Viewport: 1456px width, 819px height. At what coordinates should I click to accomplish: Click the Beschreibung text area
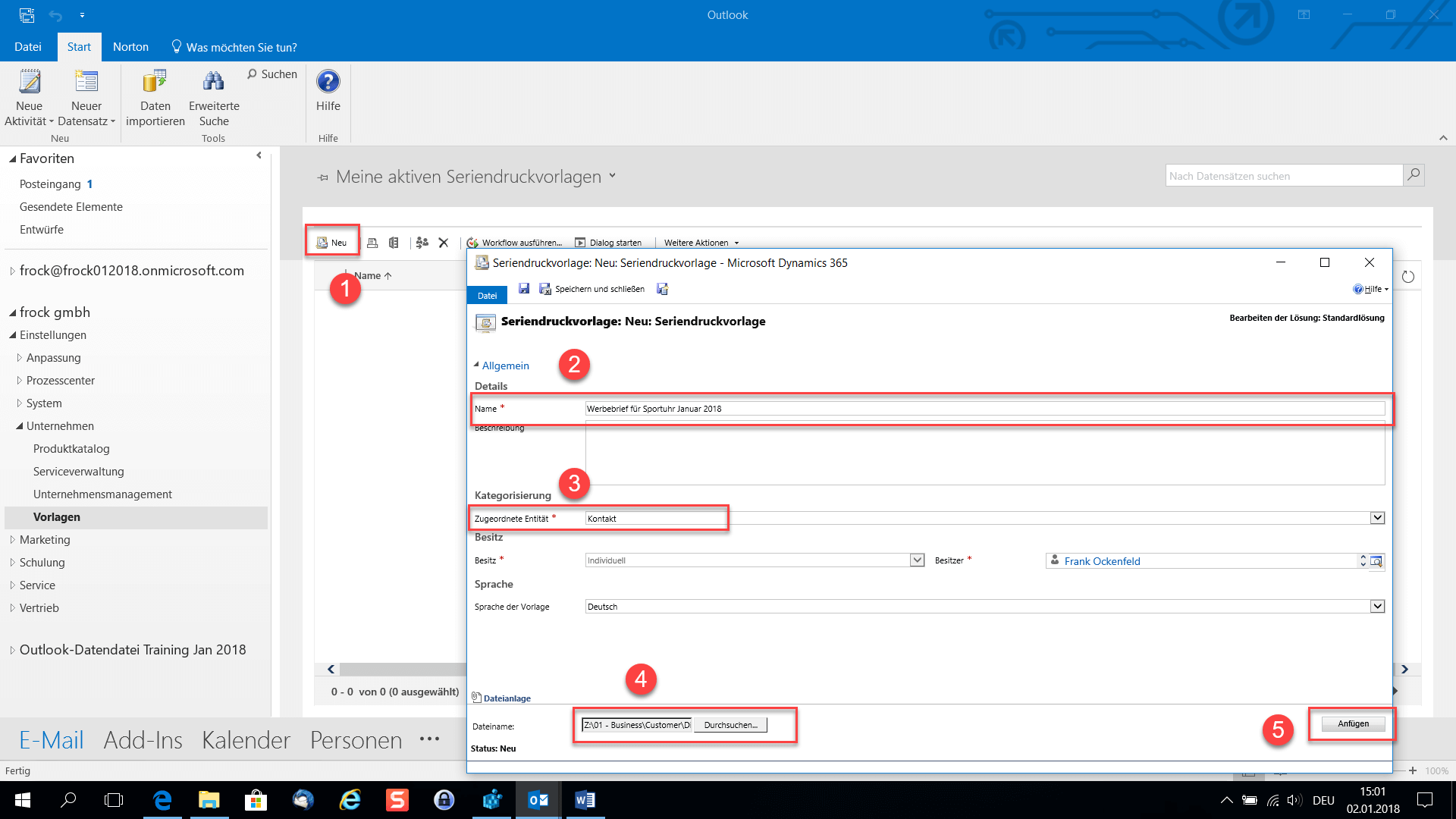985,453
